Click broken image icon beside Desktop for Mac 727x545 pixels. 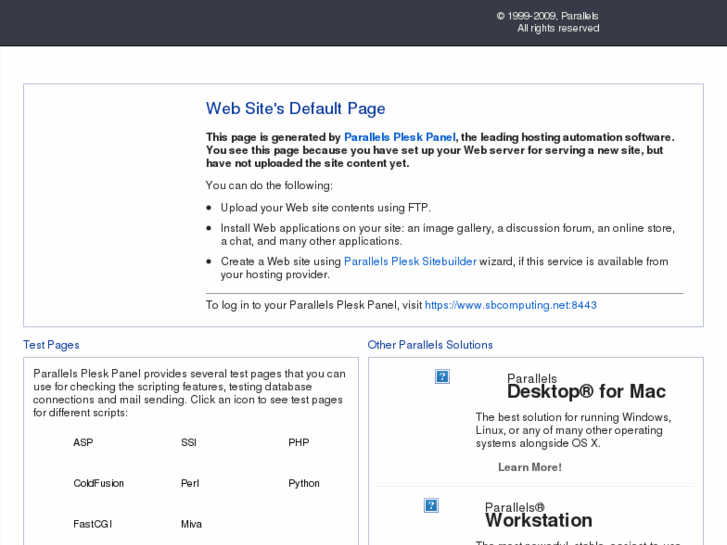(442, 377)
